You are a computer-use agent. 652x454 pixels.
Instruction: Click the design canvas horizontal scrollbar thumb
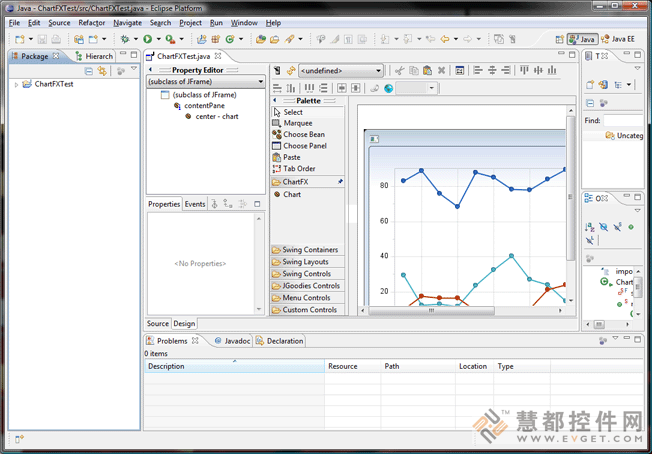[431, 311]
